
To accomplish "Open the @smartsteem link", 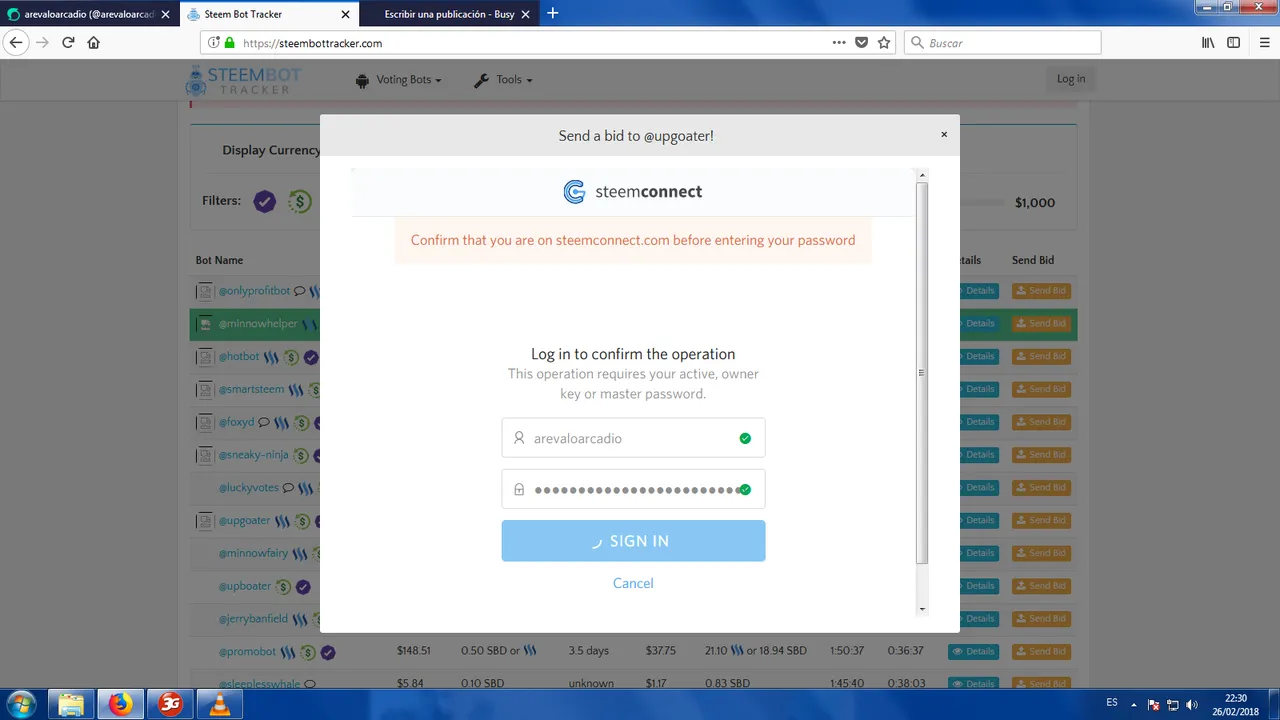I will (251, 389).
